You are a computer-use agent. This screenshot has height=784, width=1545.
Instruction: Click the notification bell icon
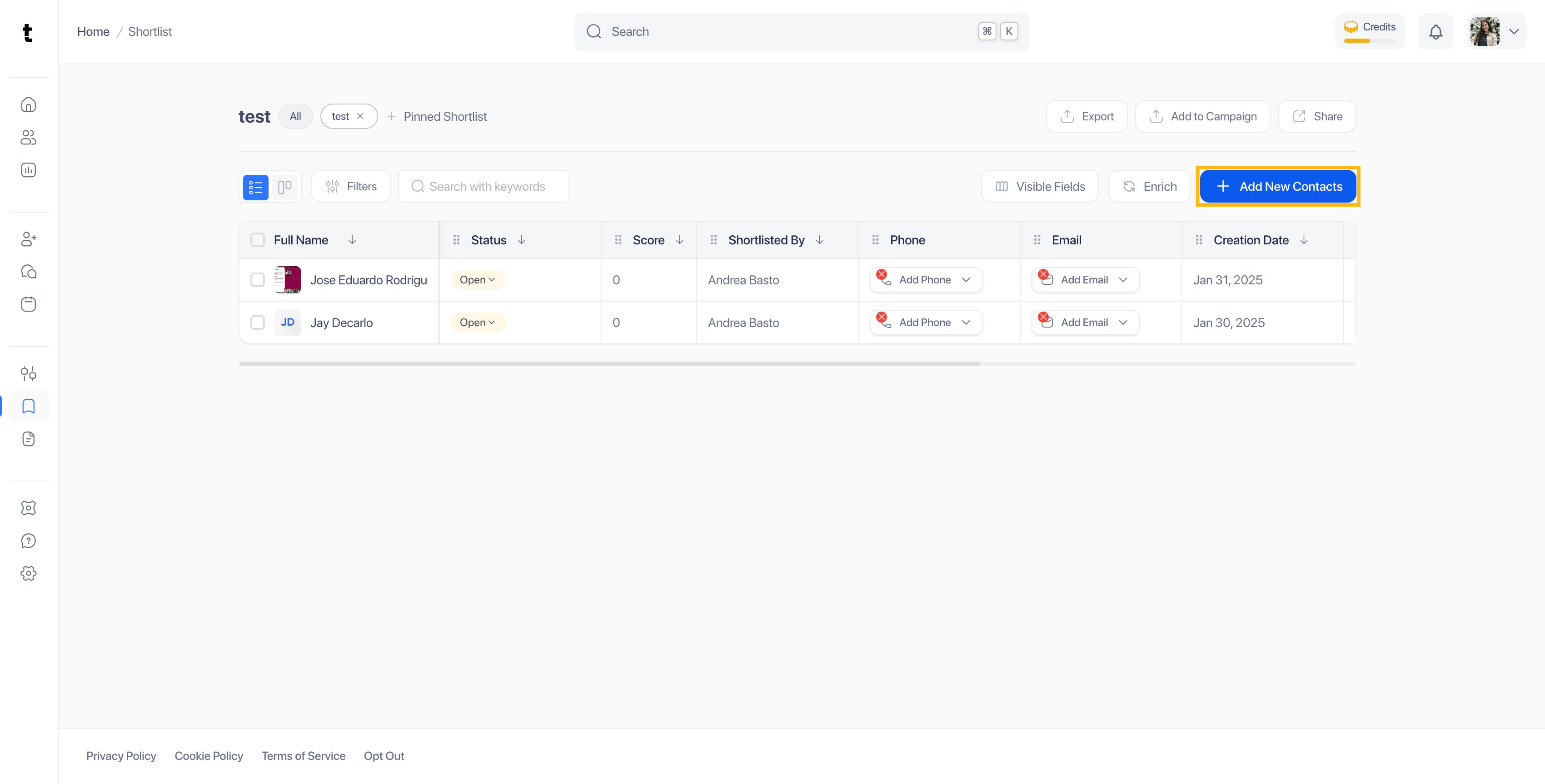coord(1435,32)
